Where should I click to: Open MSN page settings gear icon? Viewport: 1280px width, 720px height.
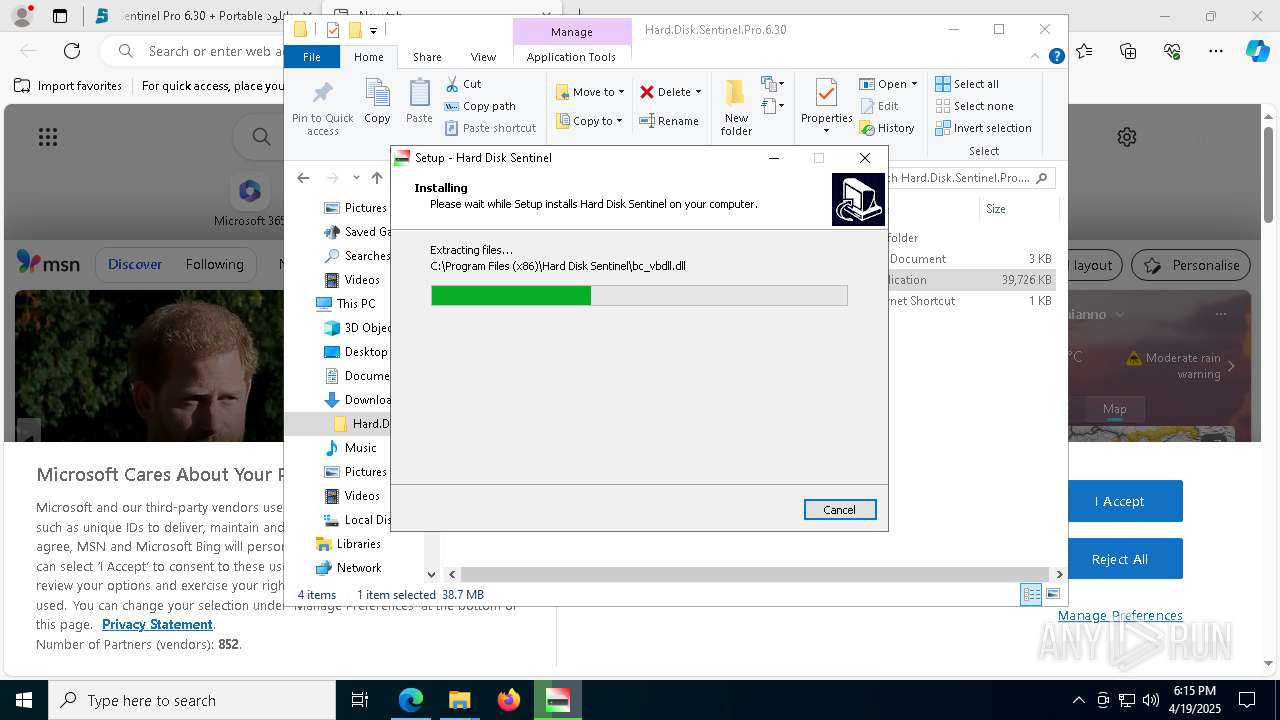[x=1127, y=137]
